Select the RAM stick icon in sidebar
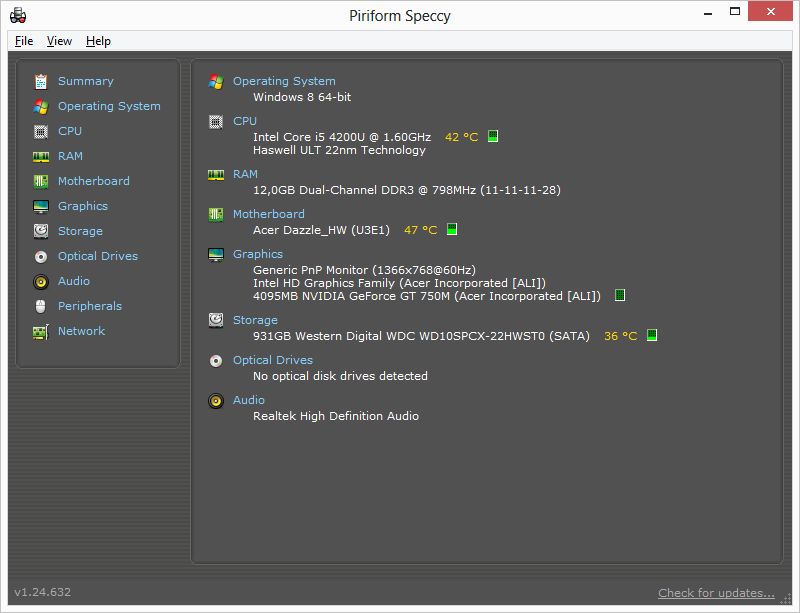The width and height of the screenshot is (800, 613). click(x=41, y=156)
